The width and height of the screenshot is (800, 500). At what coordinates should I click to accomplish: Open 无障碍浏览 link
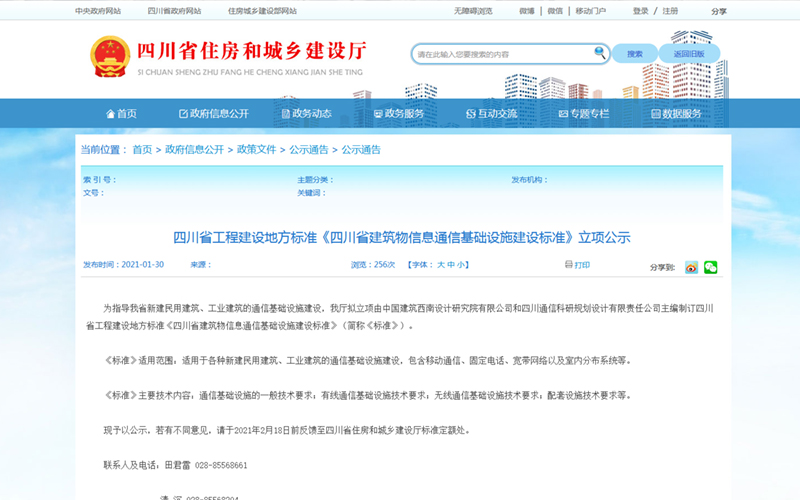coord(473,11)
